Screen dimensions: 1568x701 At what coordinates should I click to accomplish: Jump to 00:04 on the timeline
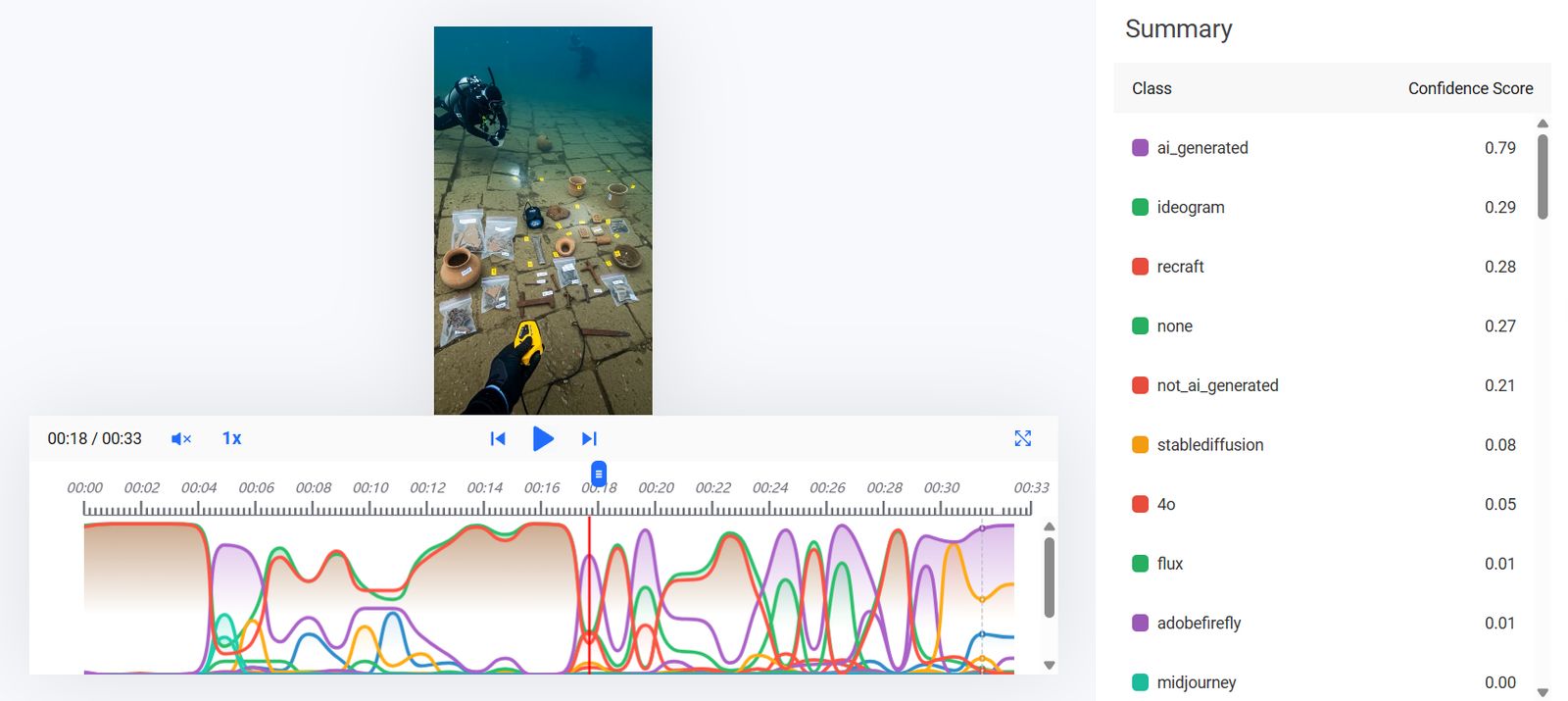click(199, 487)
